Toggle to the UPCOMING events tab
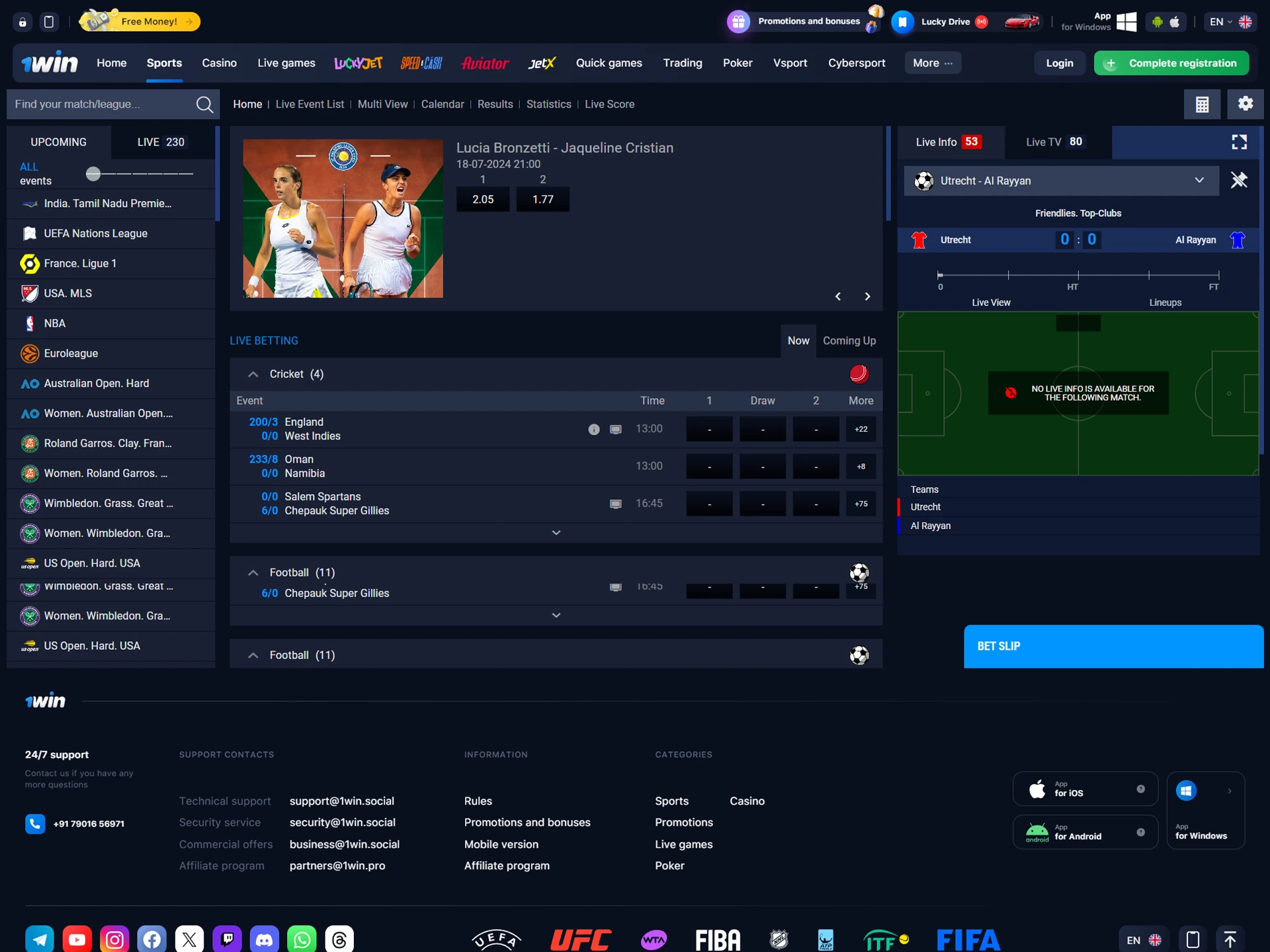The image size is (1270, 952). pos(58,141)
